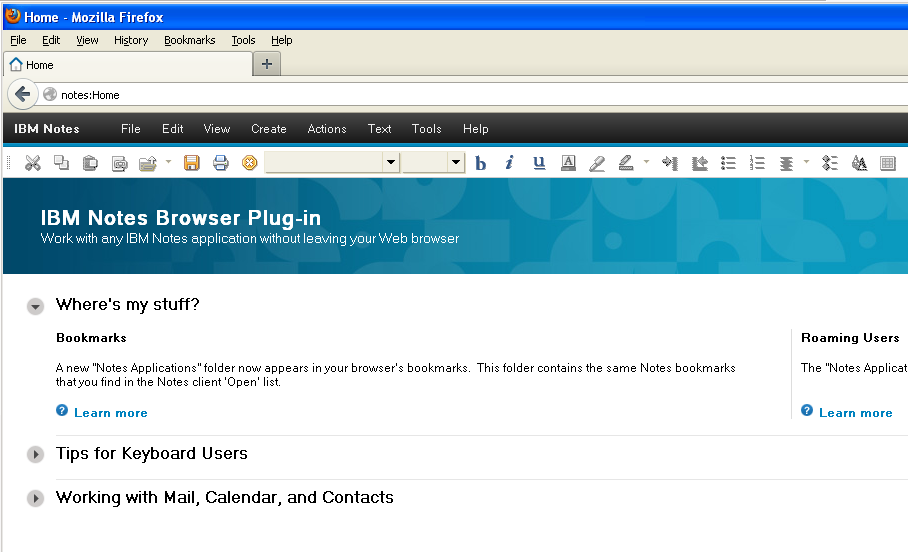This screenshot has height=552, width=908.
Task: Click the Copy icon in toolbar
Action: [61, 163]
